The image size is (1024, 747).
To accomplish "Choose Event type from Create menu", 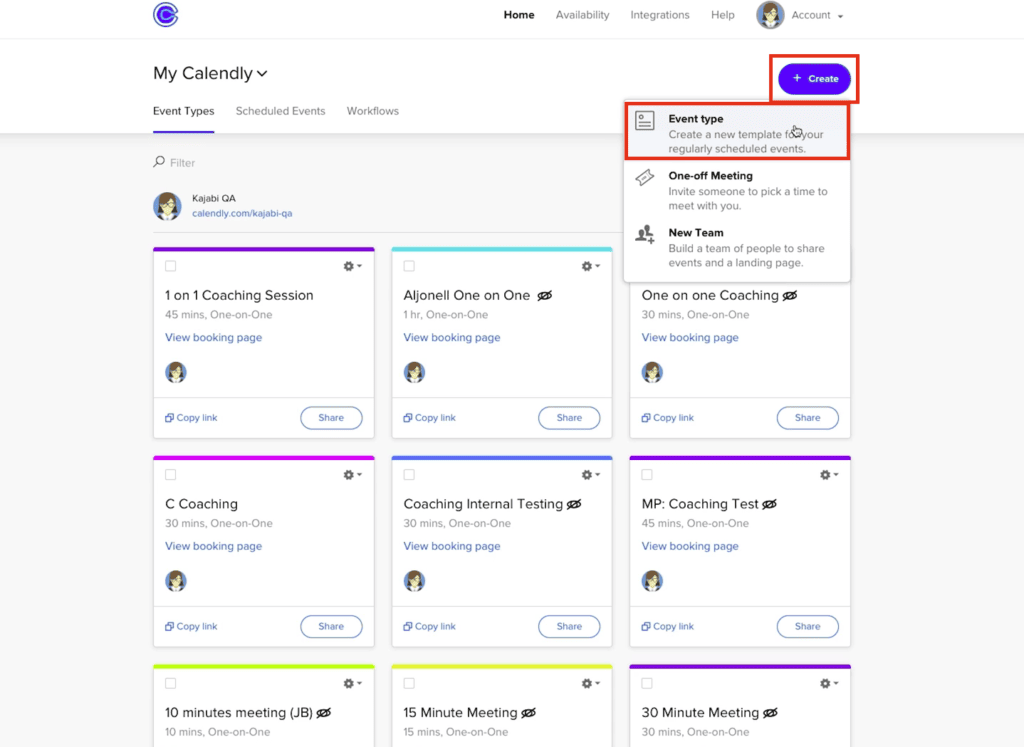I will pos(737,131).
